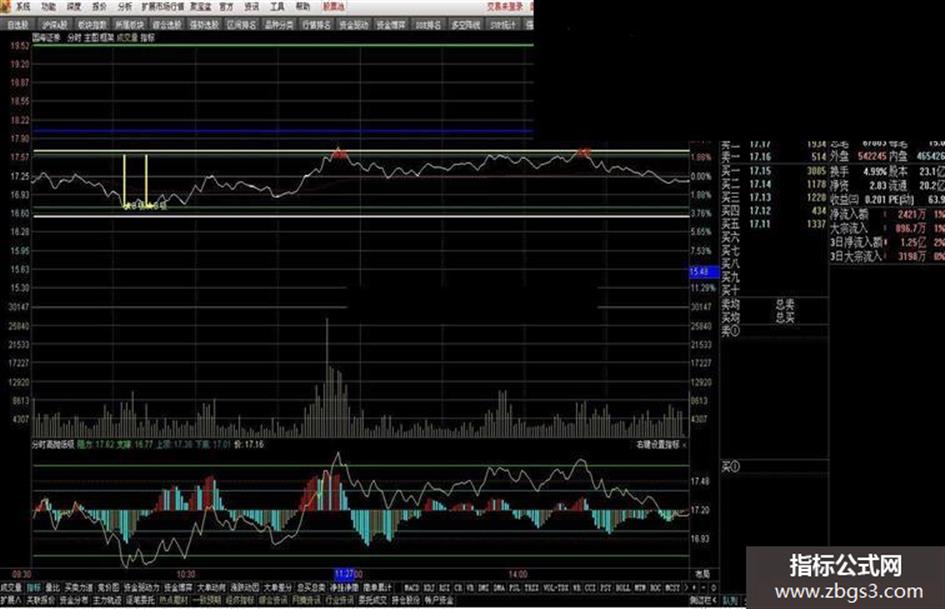This screenshot has width=945, height=609.
Task: Open the 关联报价 bottom tab
Action: [40, 601]
